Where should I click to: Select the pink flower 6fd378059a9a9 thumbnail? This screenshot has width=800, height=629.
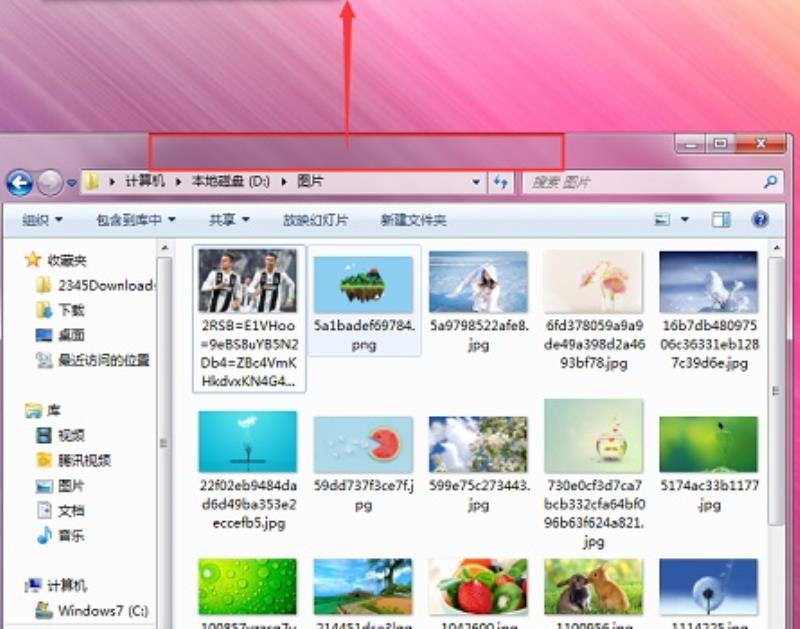pos(593,282)
